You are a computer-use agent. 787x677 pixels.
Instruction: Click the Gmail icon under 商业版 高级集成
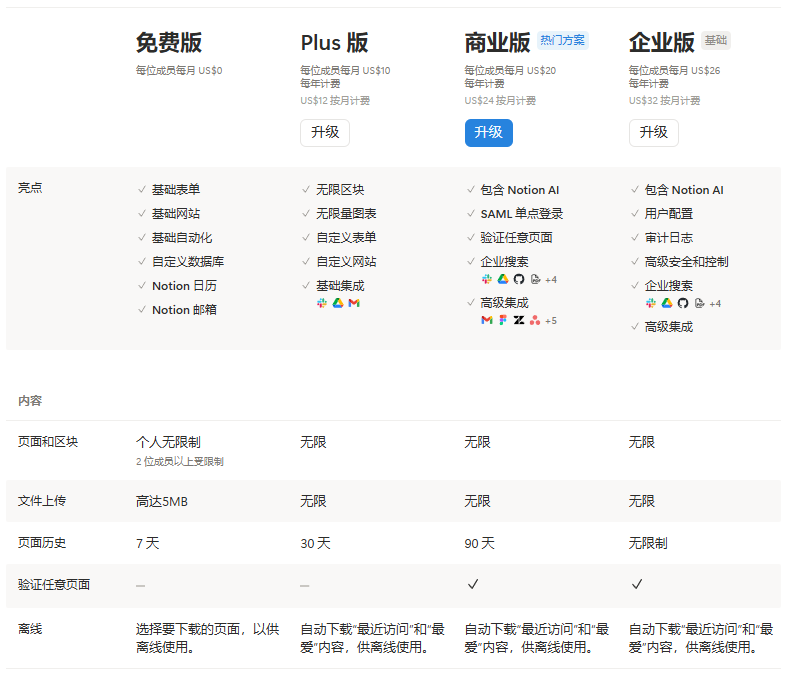tap(487, 320)
